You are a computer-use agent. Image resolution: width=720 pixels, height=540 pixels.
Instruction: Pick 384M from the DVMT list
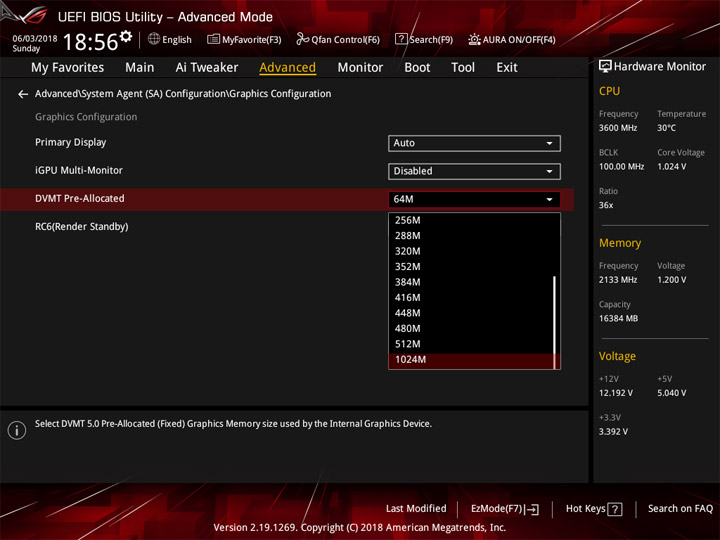[471, 282]
